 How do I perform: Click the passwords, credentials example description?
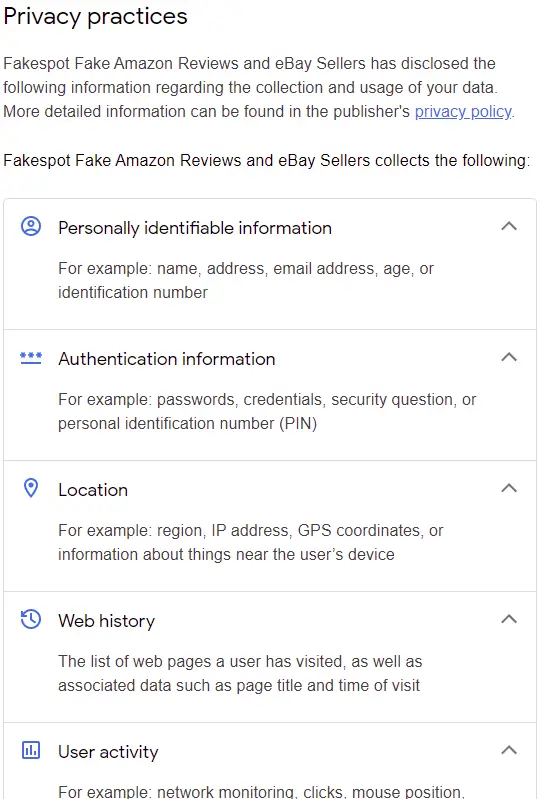click(x=267, y=411)
